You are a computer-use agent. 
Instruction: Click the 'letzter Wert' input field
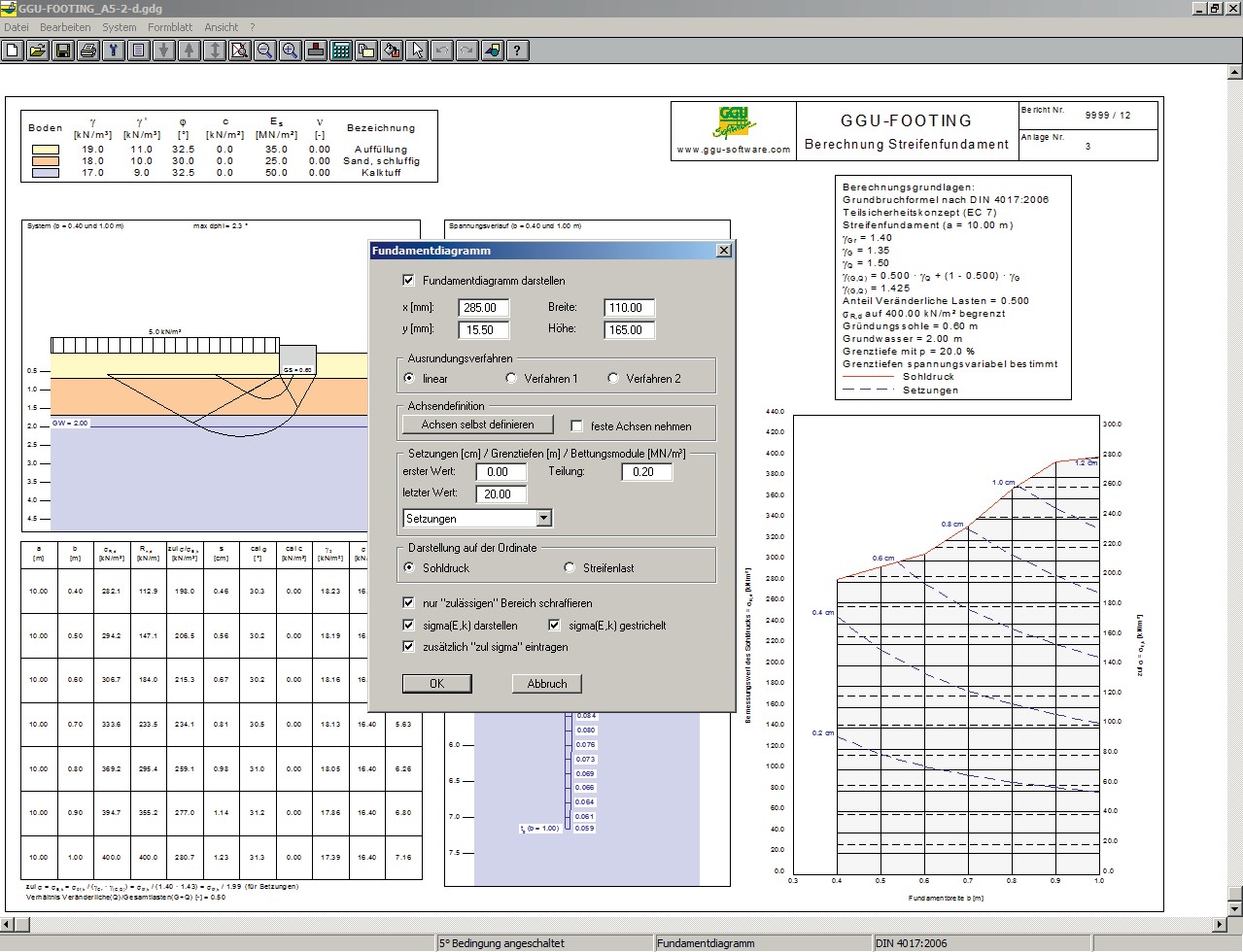pyautogui.click(x=501, y=494)
